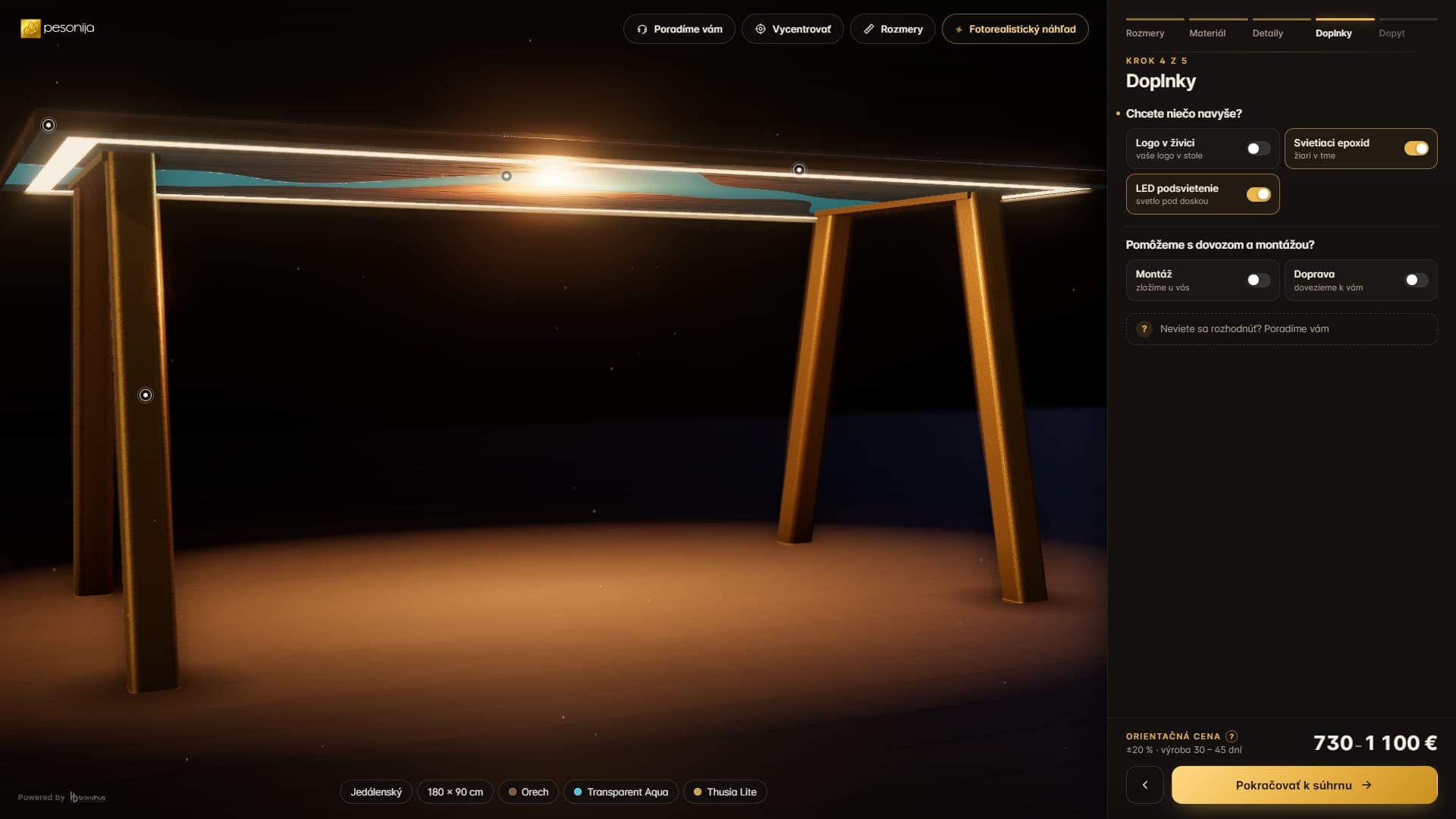Click the headset icon in Poradíme vám
Screen dimensions: 1456x819
[x=642, y=29]
